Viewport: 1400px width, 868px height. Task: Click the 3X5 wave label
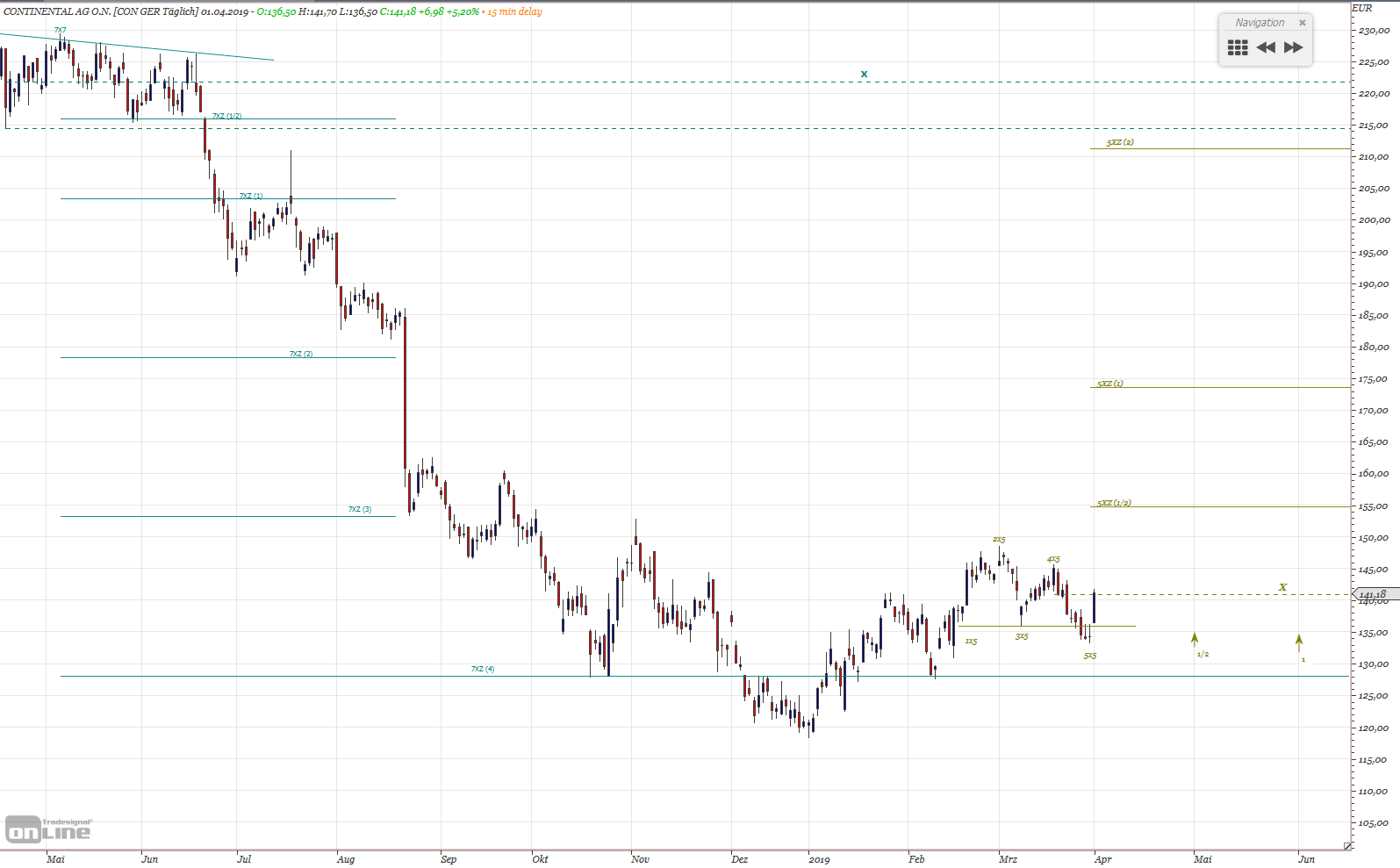point(1022,636)
